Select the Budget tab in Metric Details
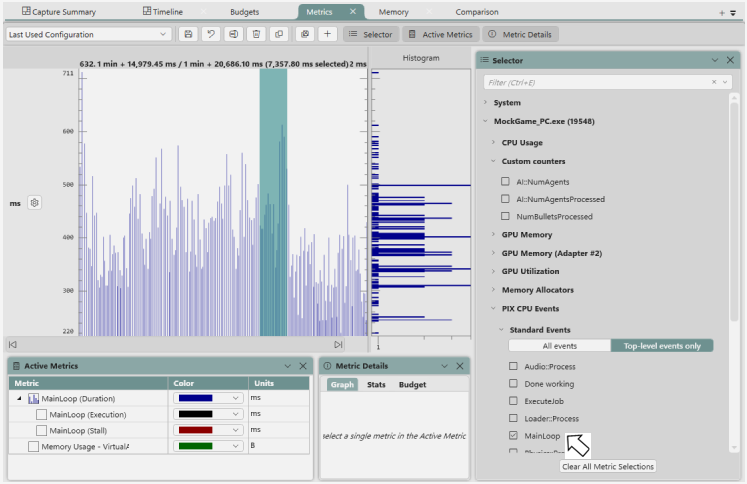The image size is (747, 484). [413, 384]
